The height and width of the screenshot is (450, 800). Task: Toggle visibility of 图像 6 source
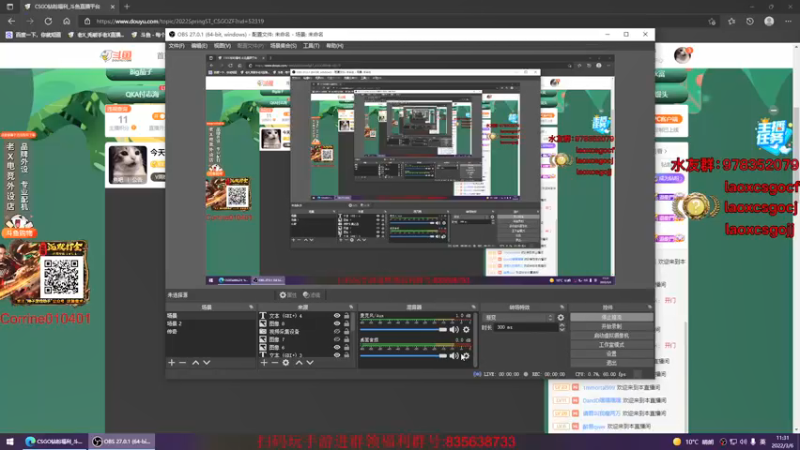337,347
